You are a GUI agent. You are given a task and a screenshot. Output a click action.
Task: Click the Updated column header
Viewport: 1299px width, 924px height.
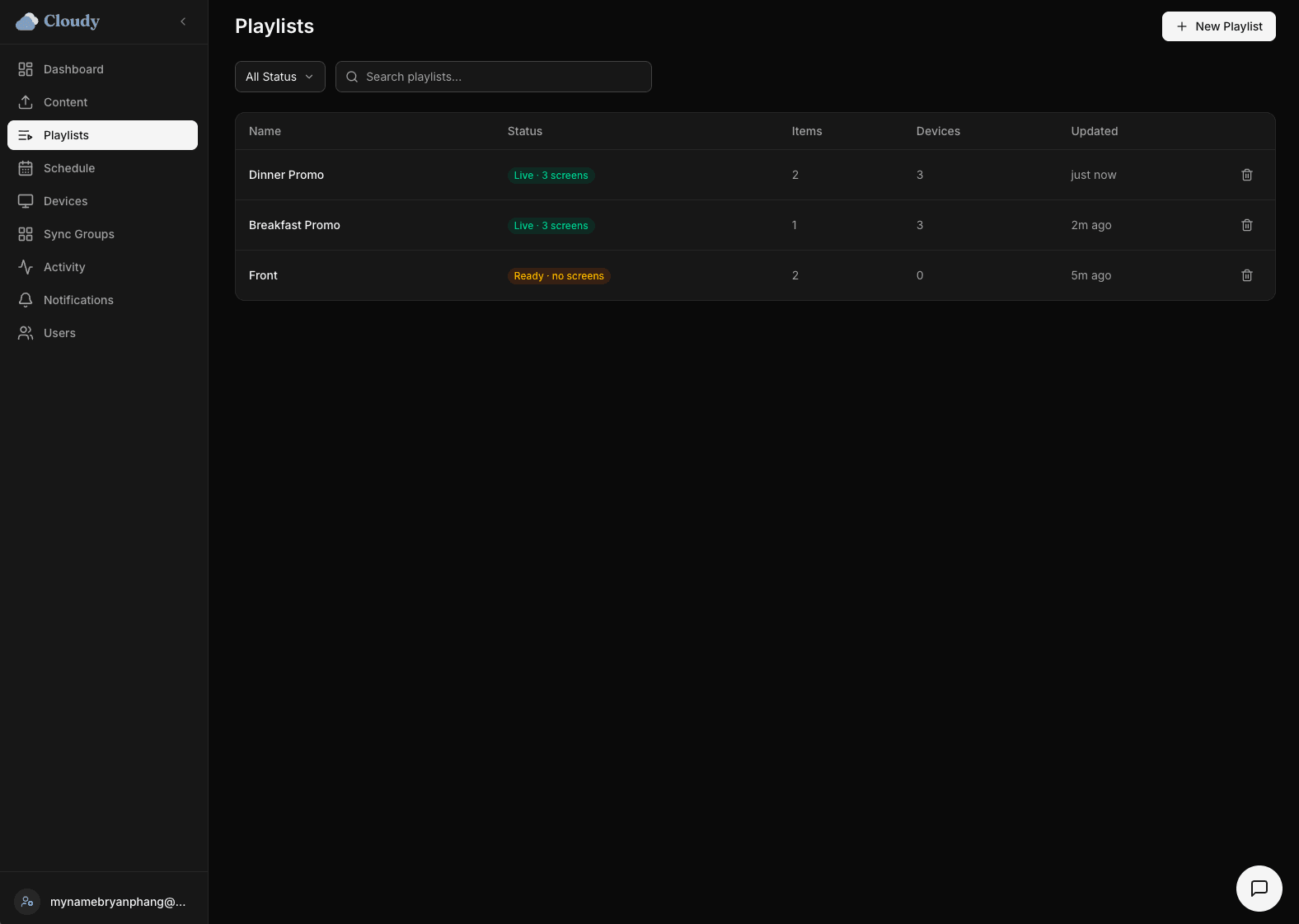1095,131
